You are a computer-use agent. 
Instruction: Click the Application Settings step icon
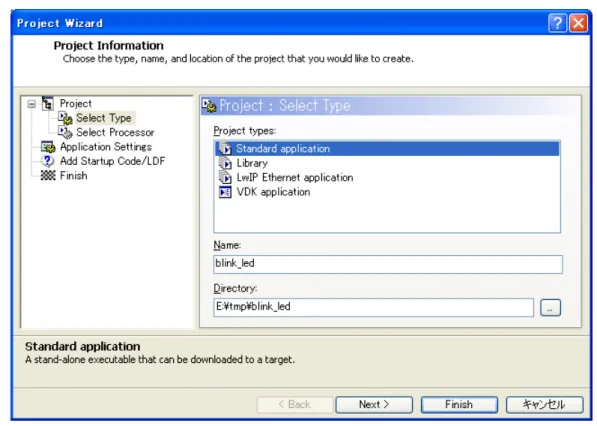[48, 147]
